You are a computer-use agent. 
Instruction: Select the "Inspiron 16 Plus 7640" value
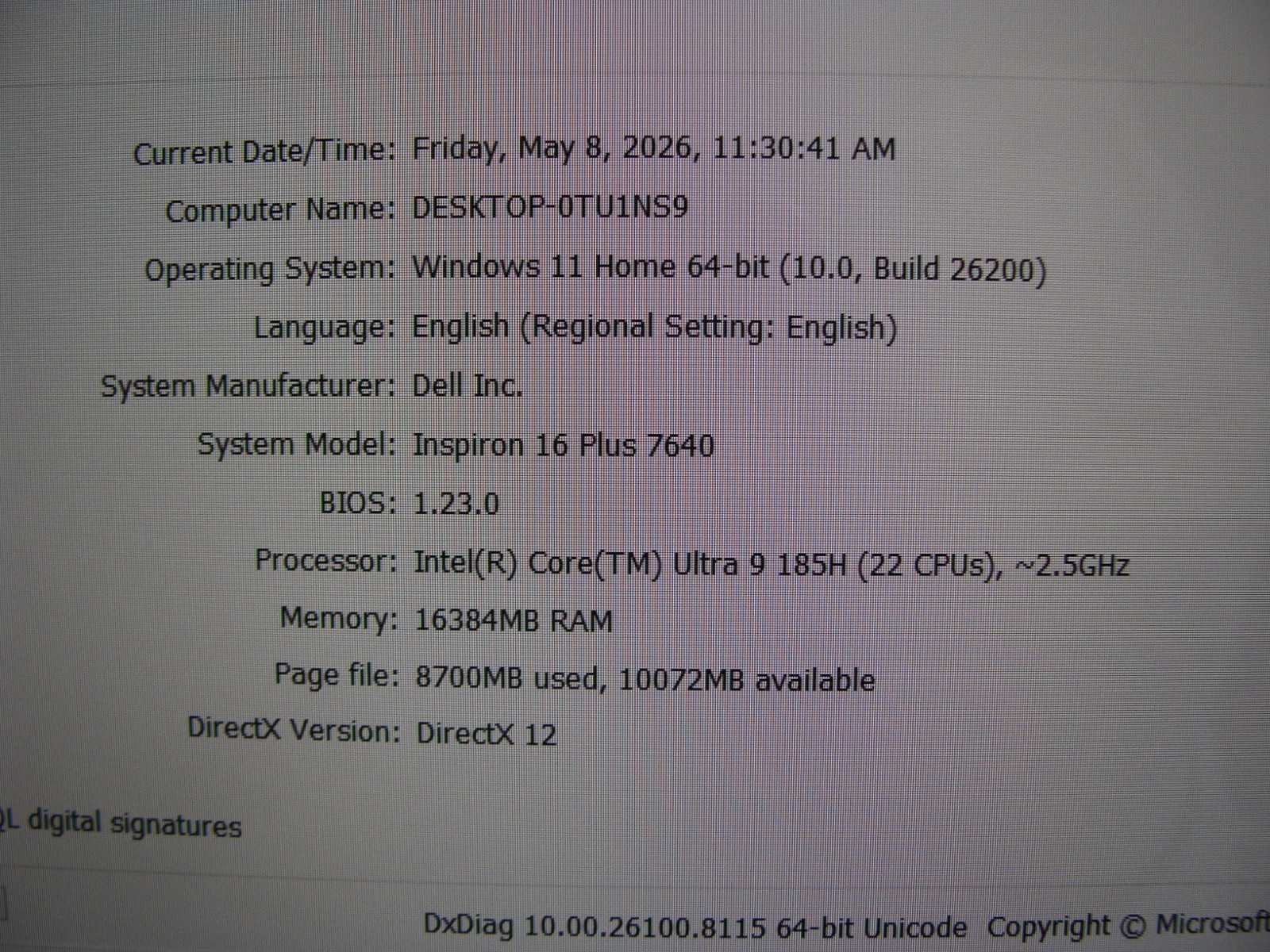564,446
